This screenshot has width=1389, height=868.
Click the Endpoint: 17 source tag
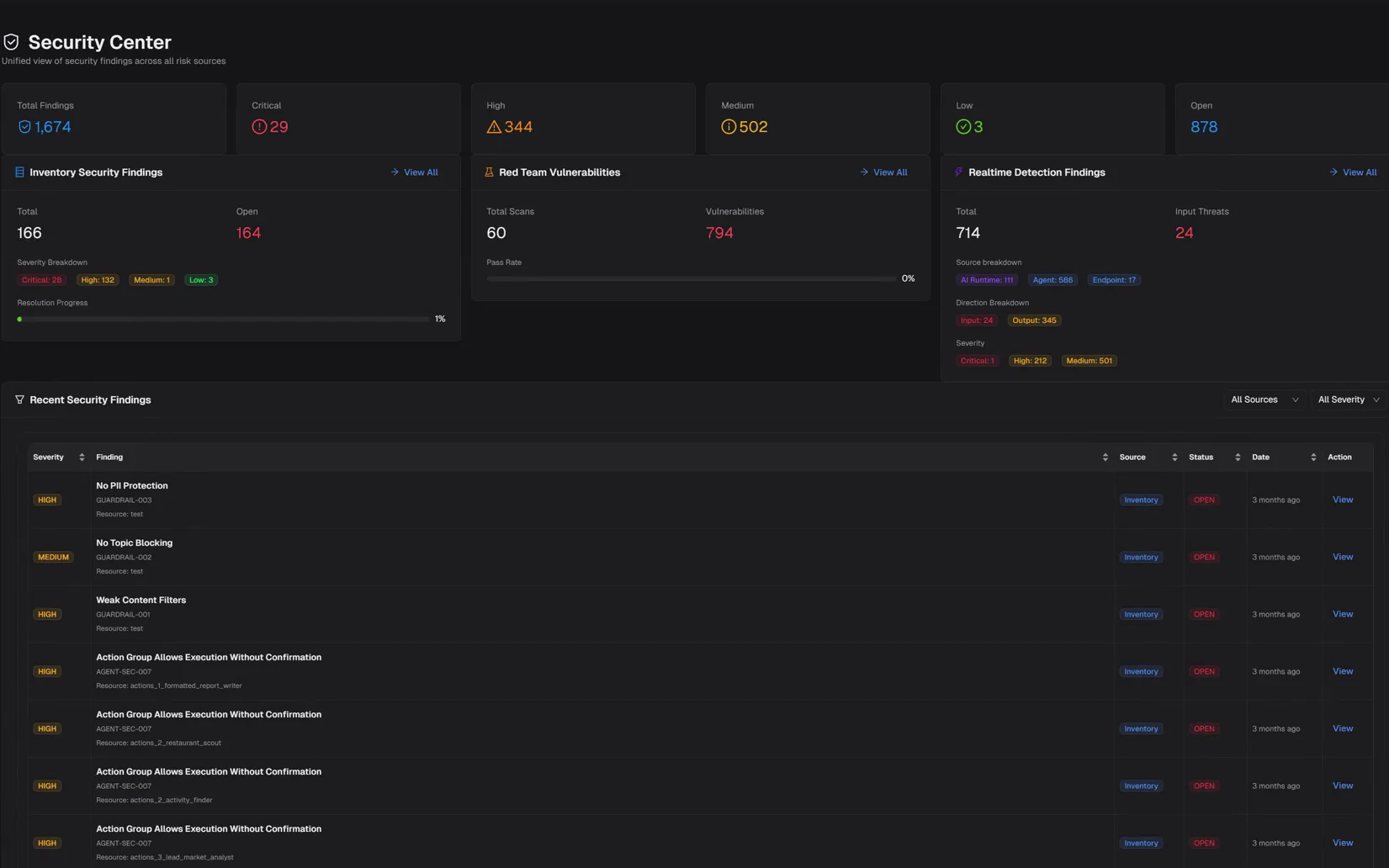(1114, 280)
